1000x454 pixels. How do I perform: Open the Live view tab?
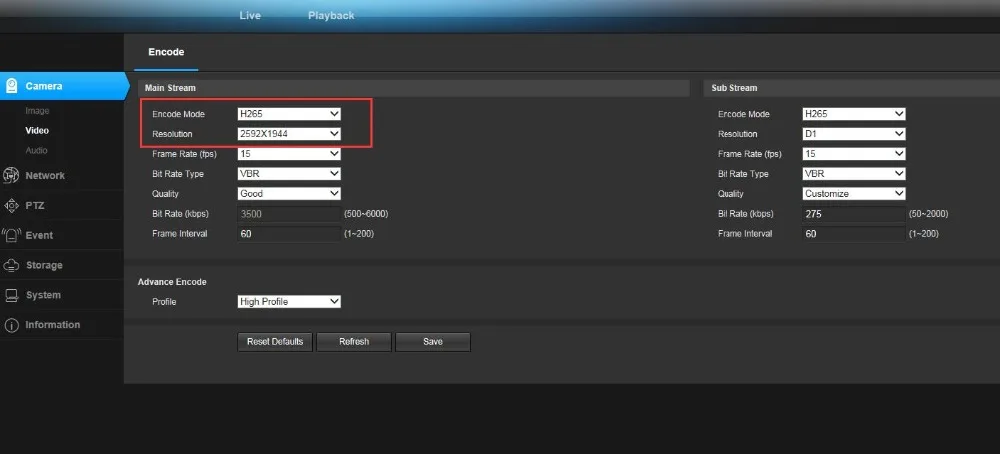tap(250, 15)
